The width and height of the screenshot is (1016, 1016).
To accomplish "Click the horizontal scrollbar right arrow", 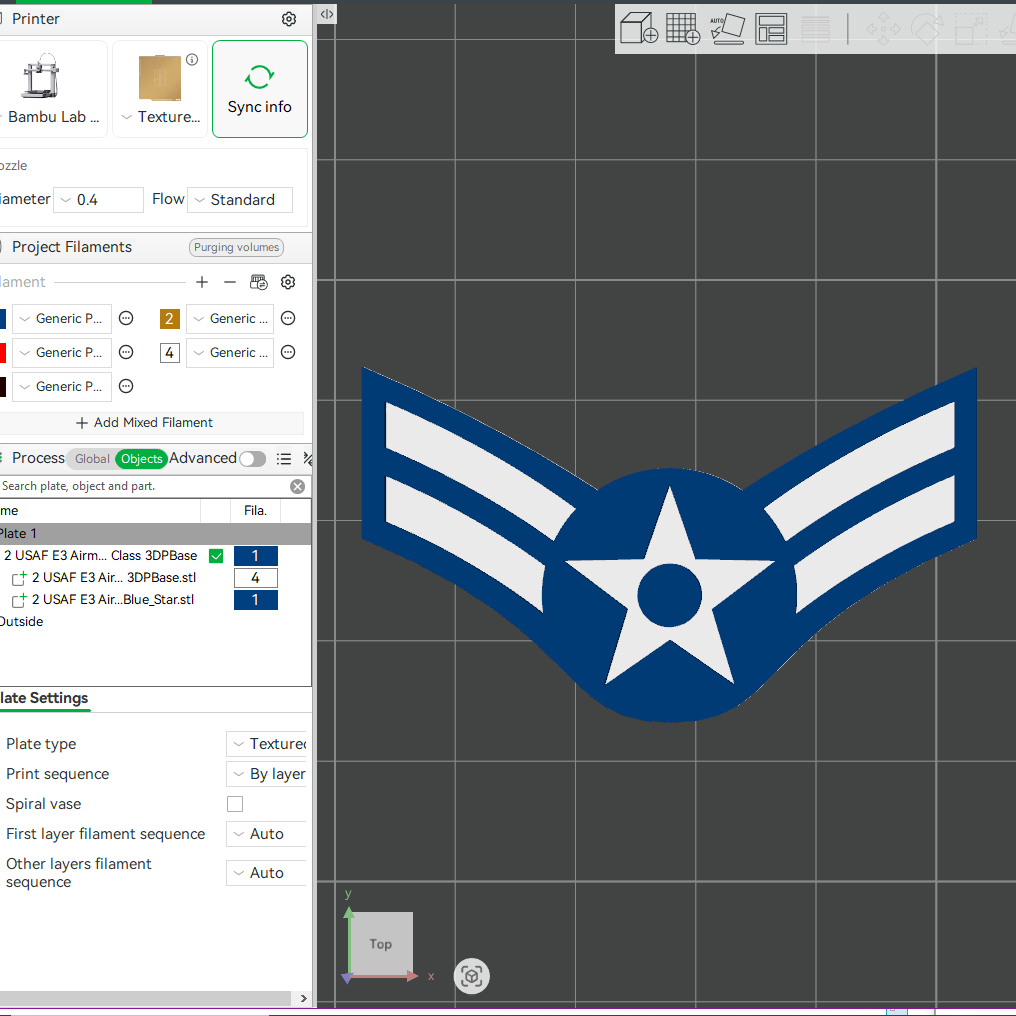I will (x=303, y=999).
